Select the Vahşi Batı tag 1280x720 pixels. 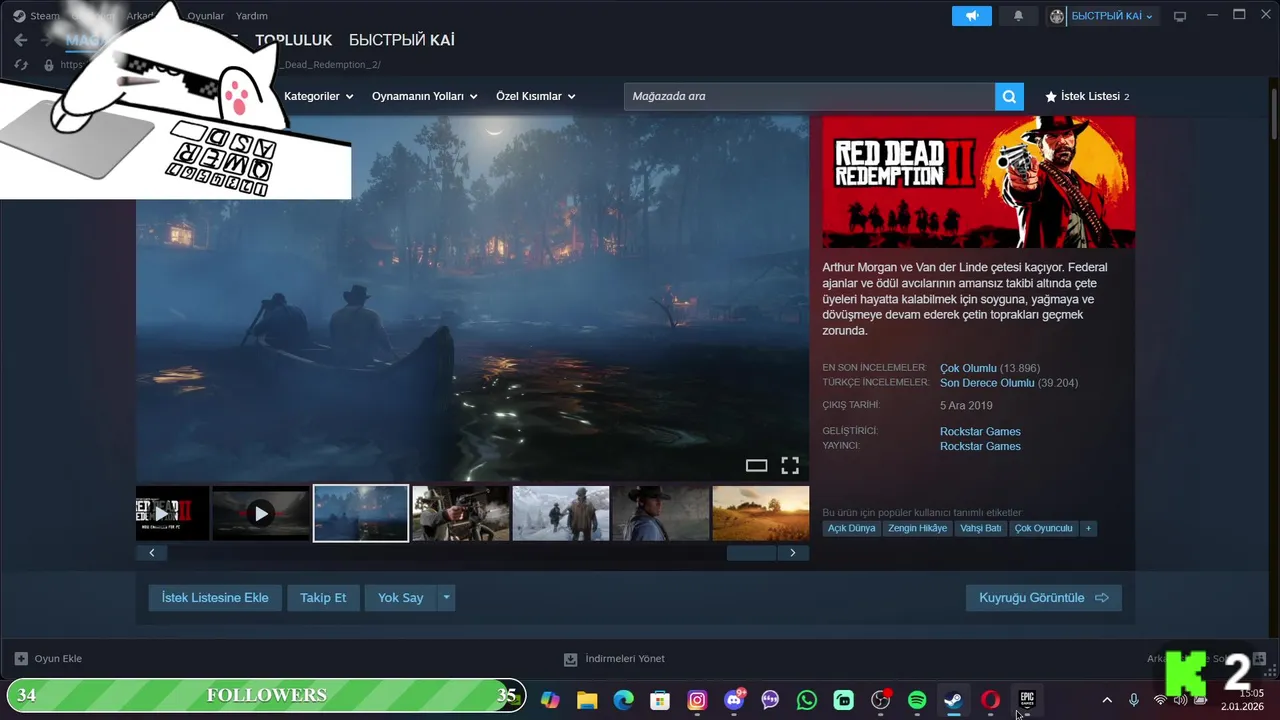click(x=980, y=528)
